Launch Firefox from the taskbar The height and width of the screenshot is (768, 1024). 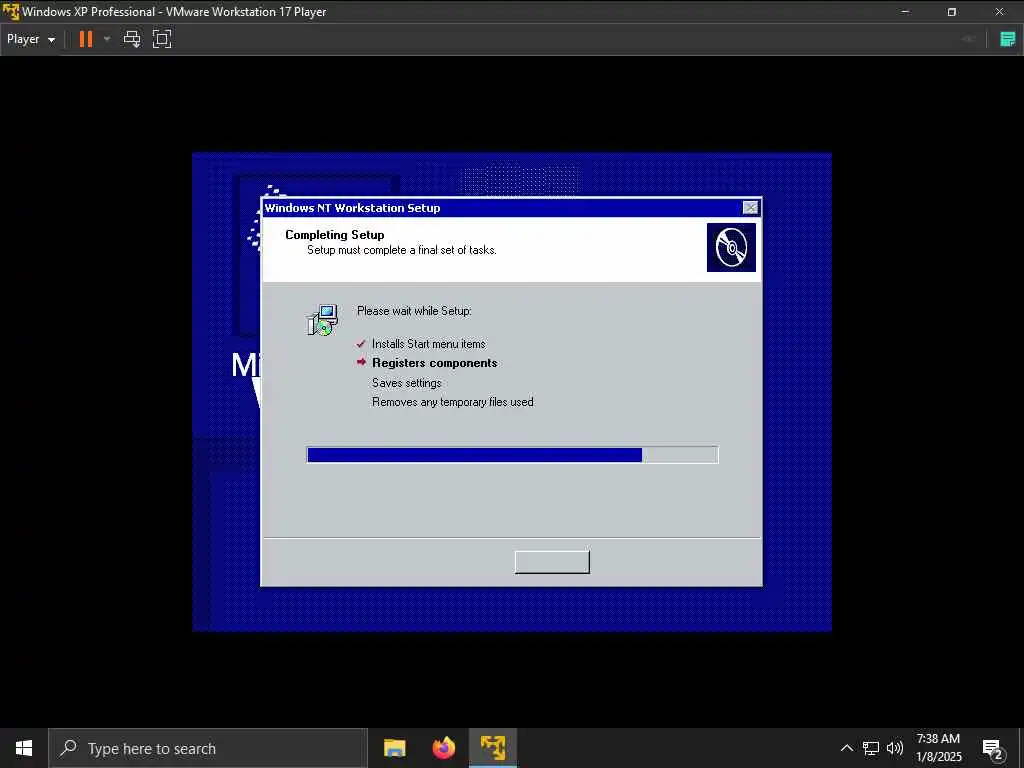(444, 748)
